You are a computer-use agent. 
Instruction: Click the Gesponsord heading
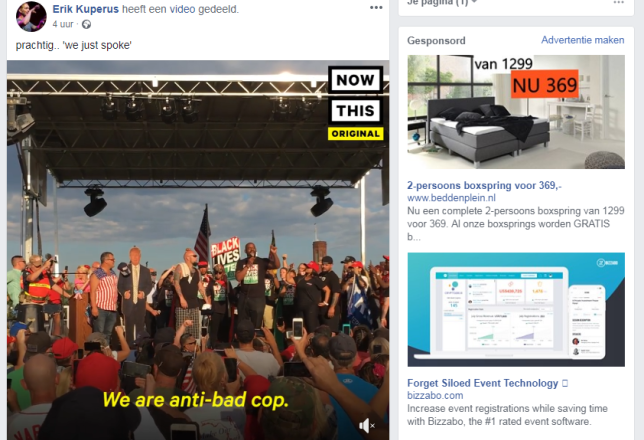click(x=436, y=40)
